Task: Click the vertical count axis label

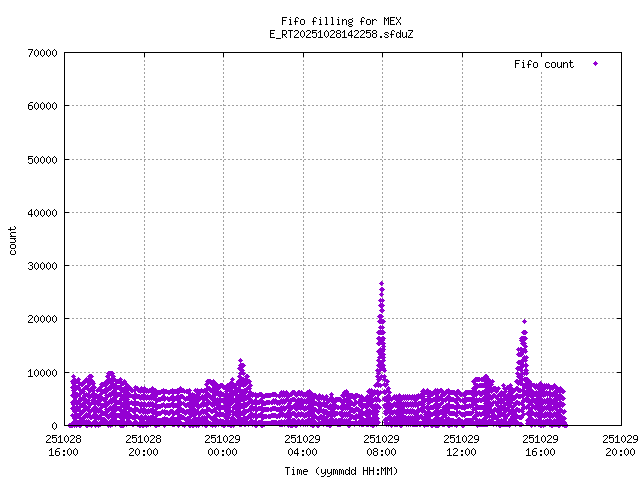Action: pyautogui.click(x=13, y=240)
